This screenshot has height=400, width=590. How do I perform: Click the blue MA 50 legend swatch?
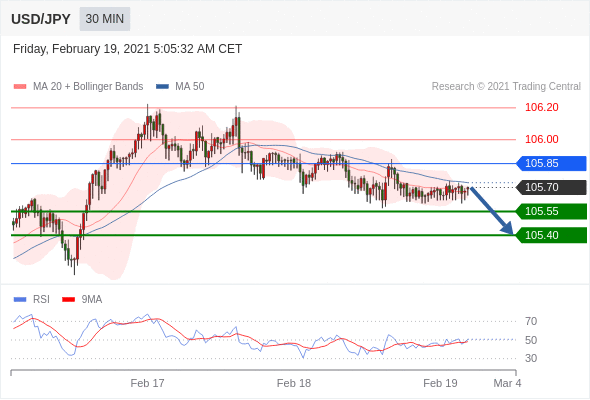tap(162, 87)
